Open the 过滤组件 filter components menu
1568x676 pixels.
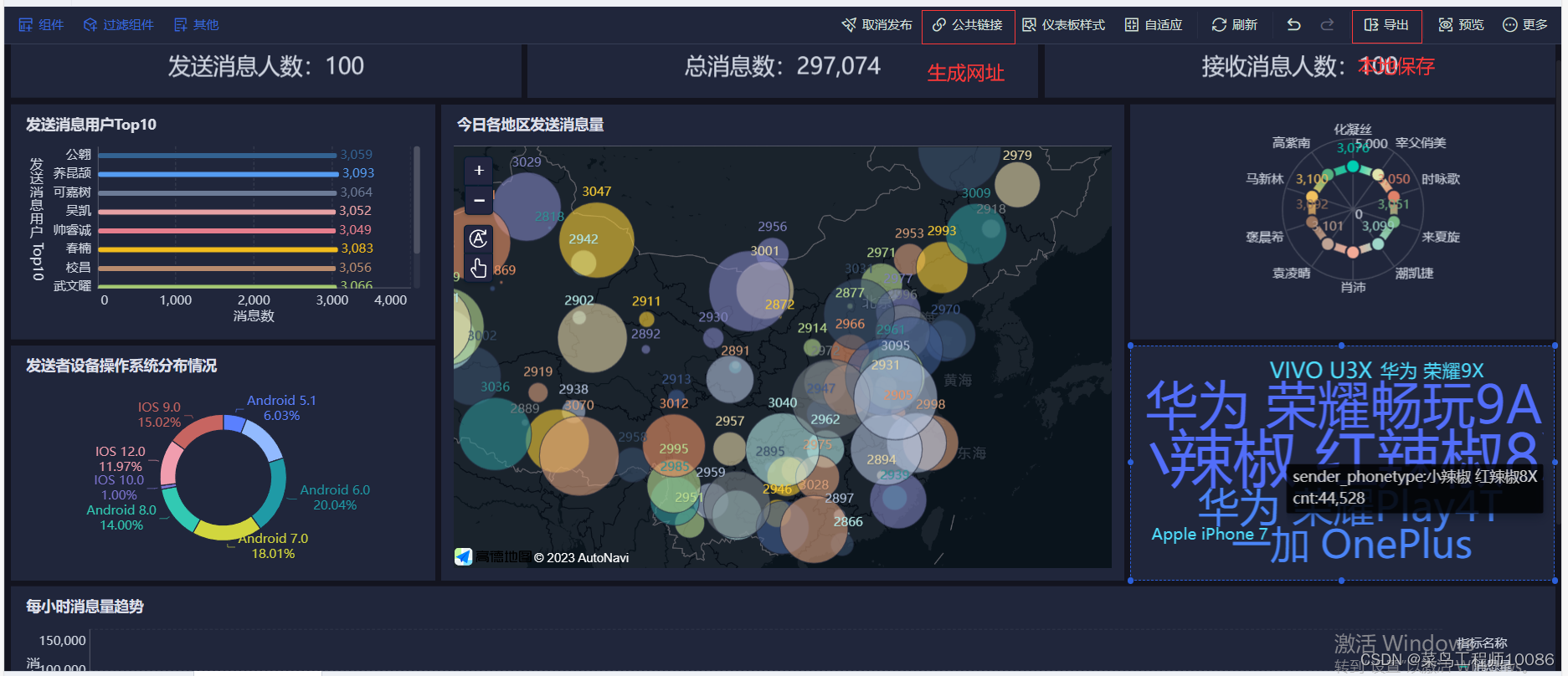(118, 25)
